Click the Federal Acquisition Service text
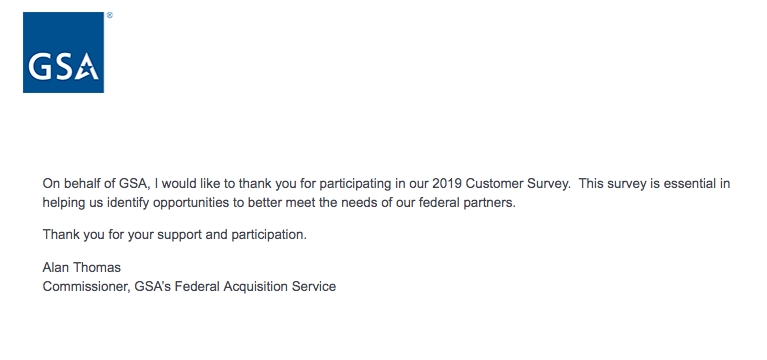The width and height of the screenshot is (767, 360). (x=255, y=287)
